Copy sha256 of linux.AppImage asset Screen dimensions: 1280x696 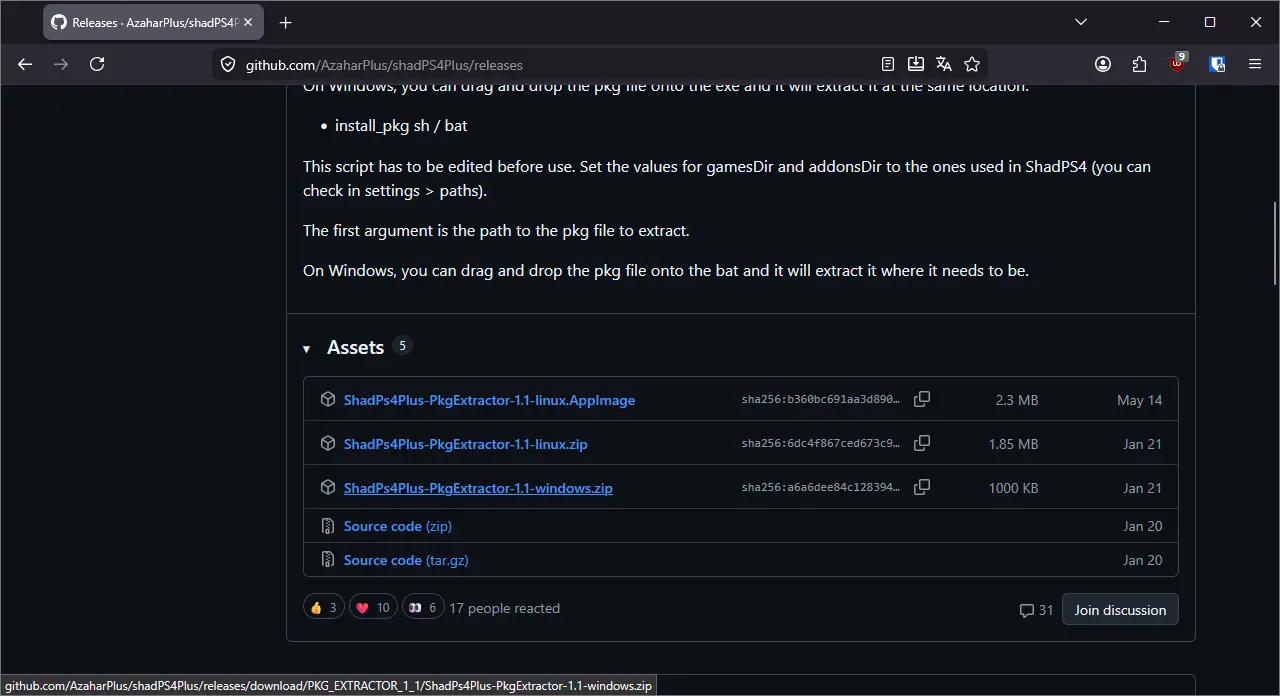922,399
